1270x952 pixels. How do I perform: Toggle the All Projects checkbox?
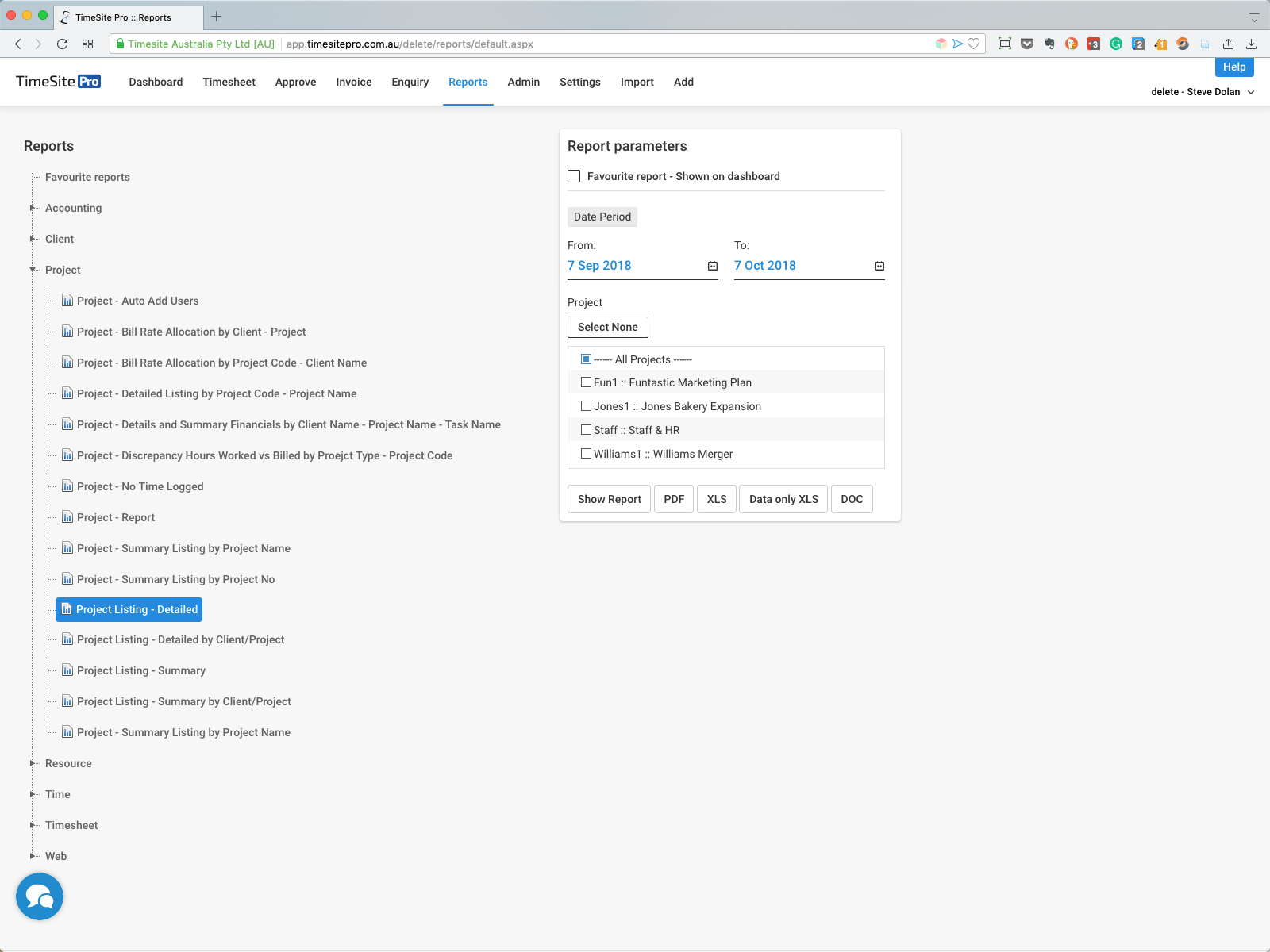click(586, 359)
